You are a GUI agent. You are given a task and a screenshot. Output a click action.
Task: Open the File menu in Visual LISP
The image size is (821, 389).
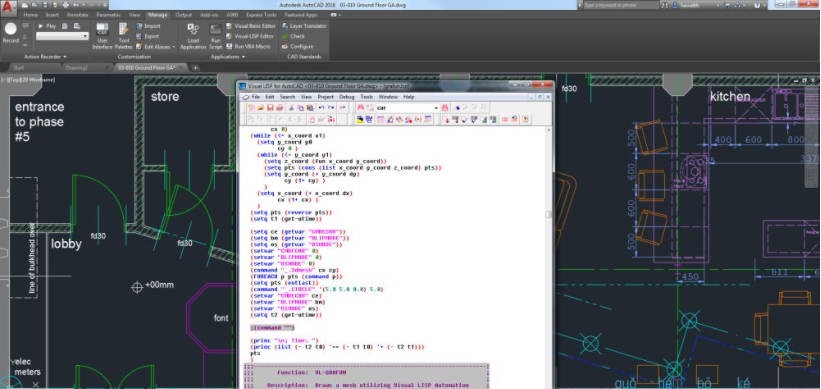(x=256, y=97)
